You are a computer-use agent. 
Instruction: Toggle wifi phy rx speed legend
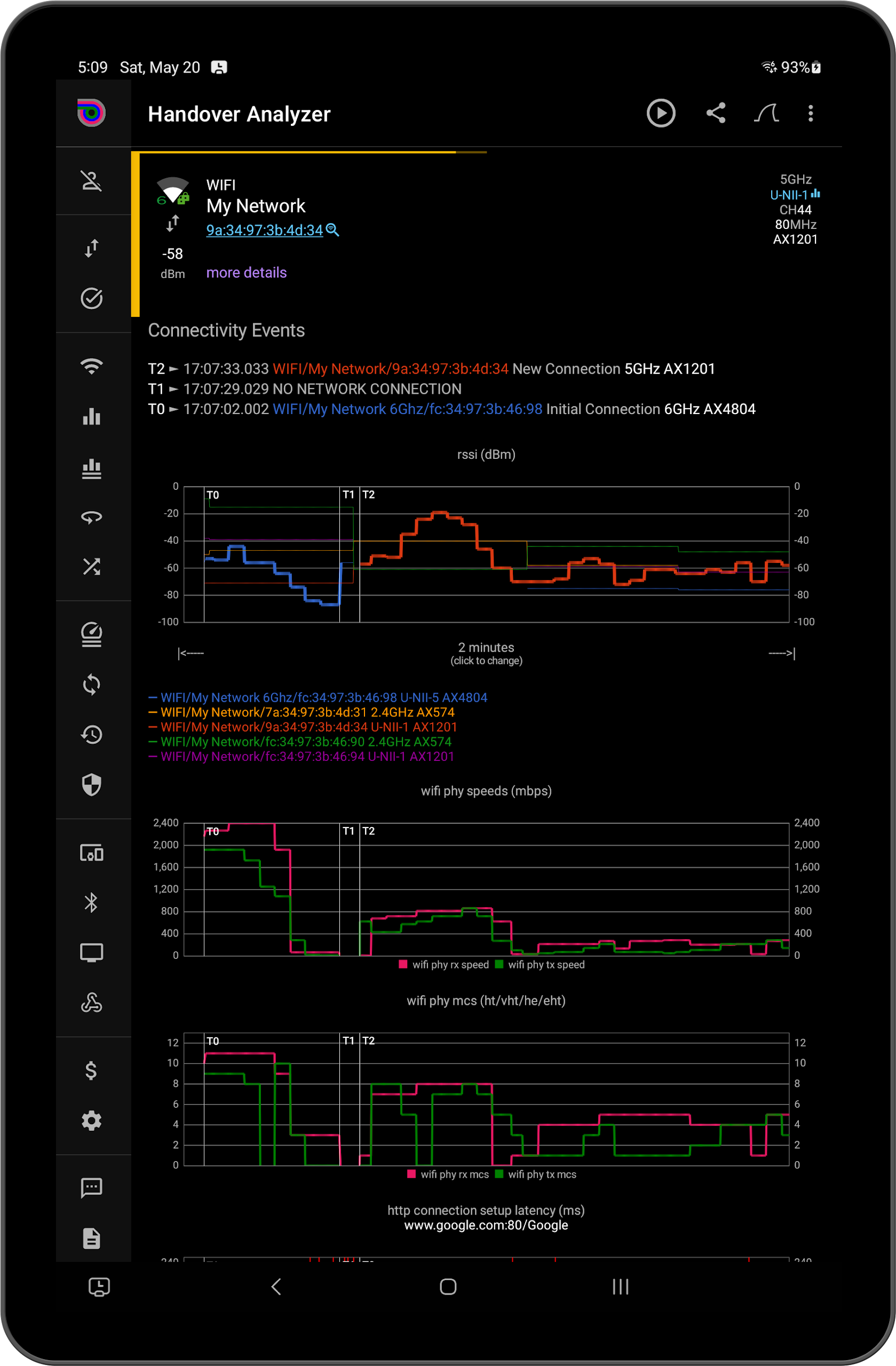tap(445, 965)
